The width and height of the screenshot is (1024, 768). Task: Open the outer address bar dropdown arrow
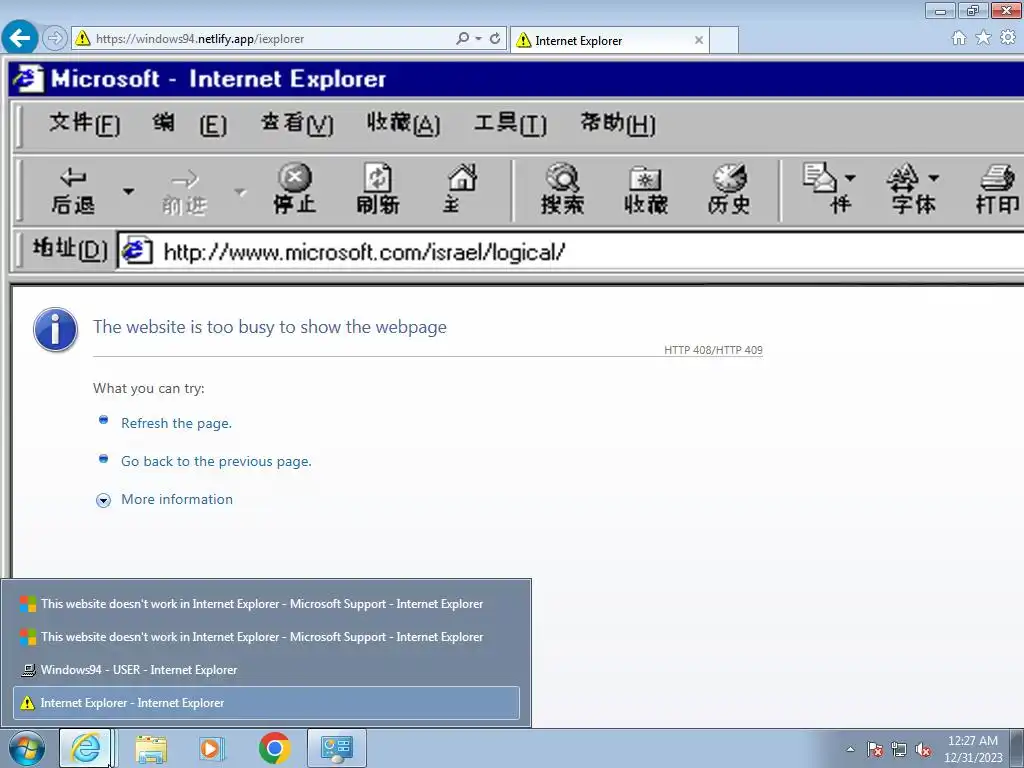(479, 39)
